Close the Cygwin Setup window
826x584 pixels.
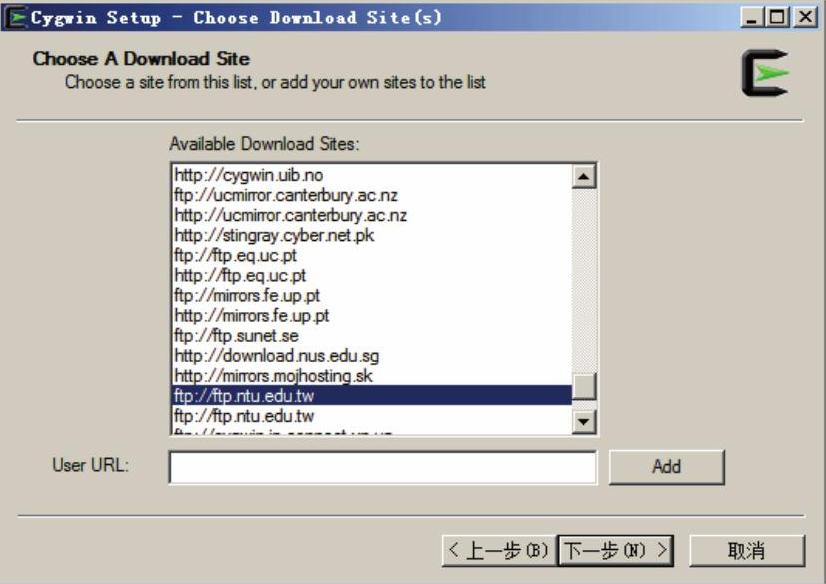[x=806, y=17]
